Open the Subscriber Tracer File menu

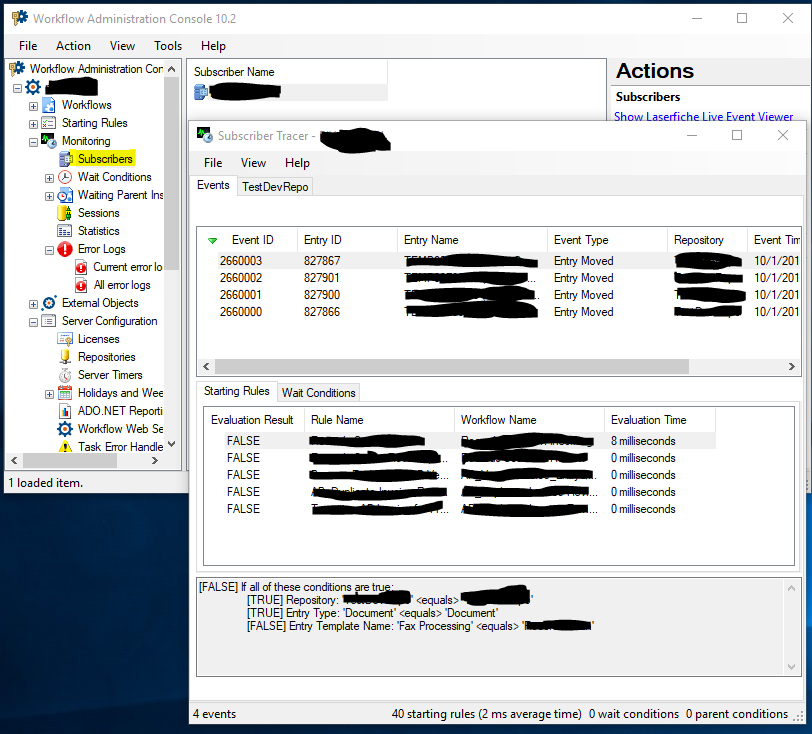point(213,163)
